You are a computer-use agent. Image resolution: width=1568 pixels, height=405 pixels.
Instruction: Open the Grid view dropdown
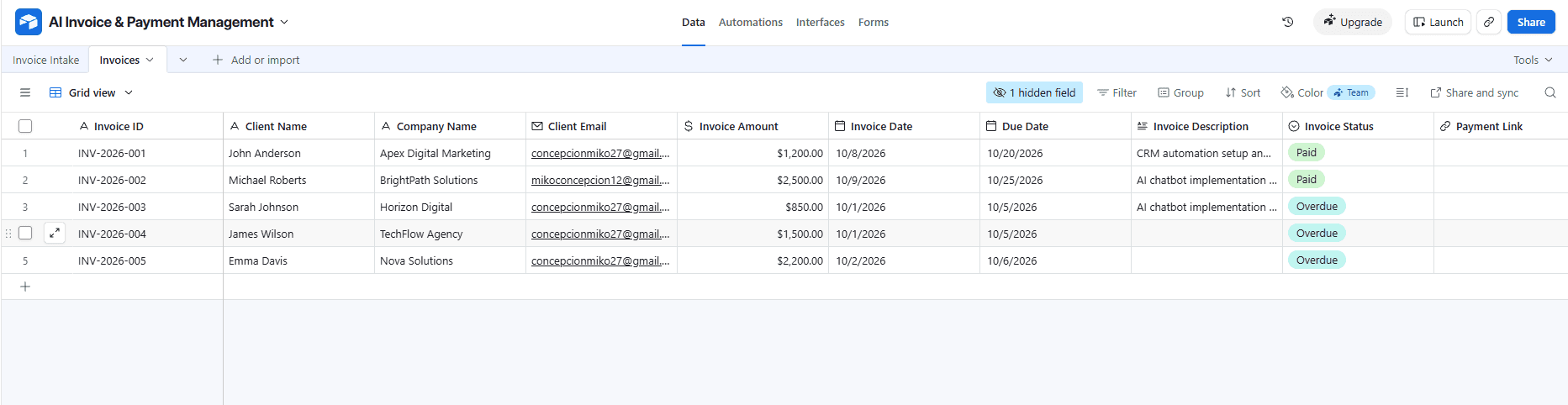tap(91, 92)
